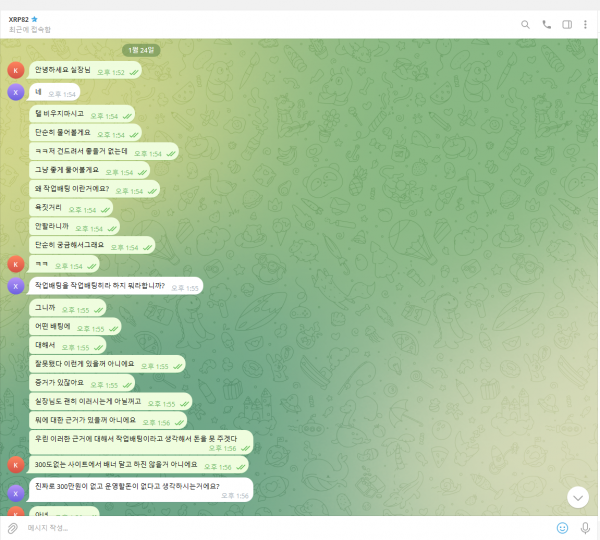Screen dimensions: 600x540
Task: Click the 1월 24일 date badge
Action: [x=141, y=50]
